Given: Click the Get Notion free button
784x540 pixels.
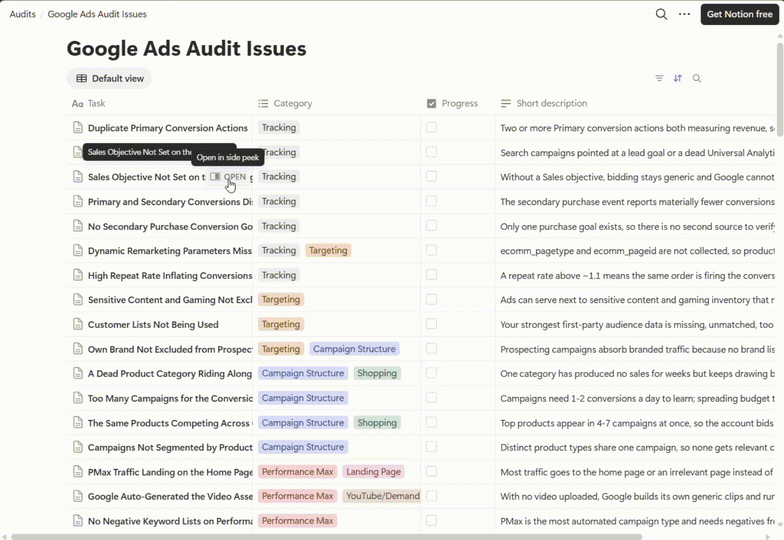Looking at the screenshot, I should tap(740, 14).
